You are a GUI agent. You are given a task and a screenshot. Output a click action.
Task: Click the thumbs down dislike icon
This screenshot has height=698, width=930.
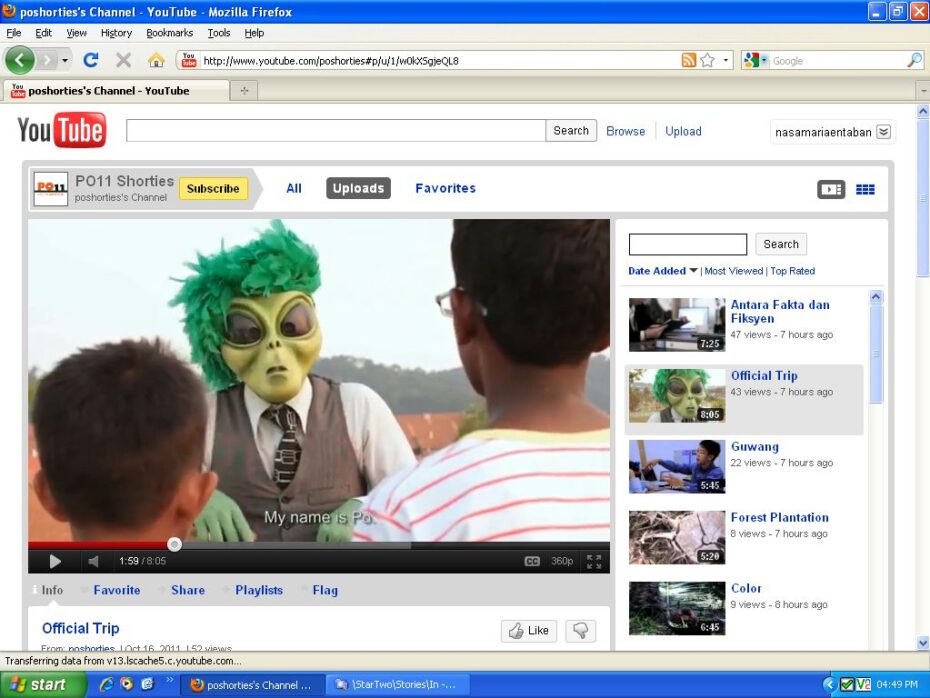581,630
